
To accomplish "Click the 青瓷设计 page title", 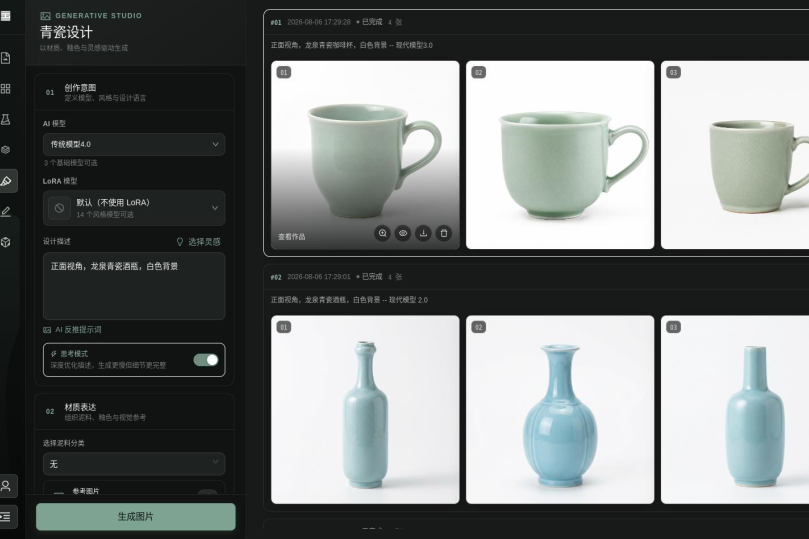I will 67,32.
